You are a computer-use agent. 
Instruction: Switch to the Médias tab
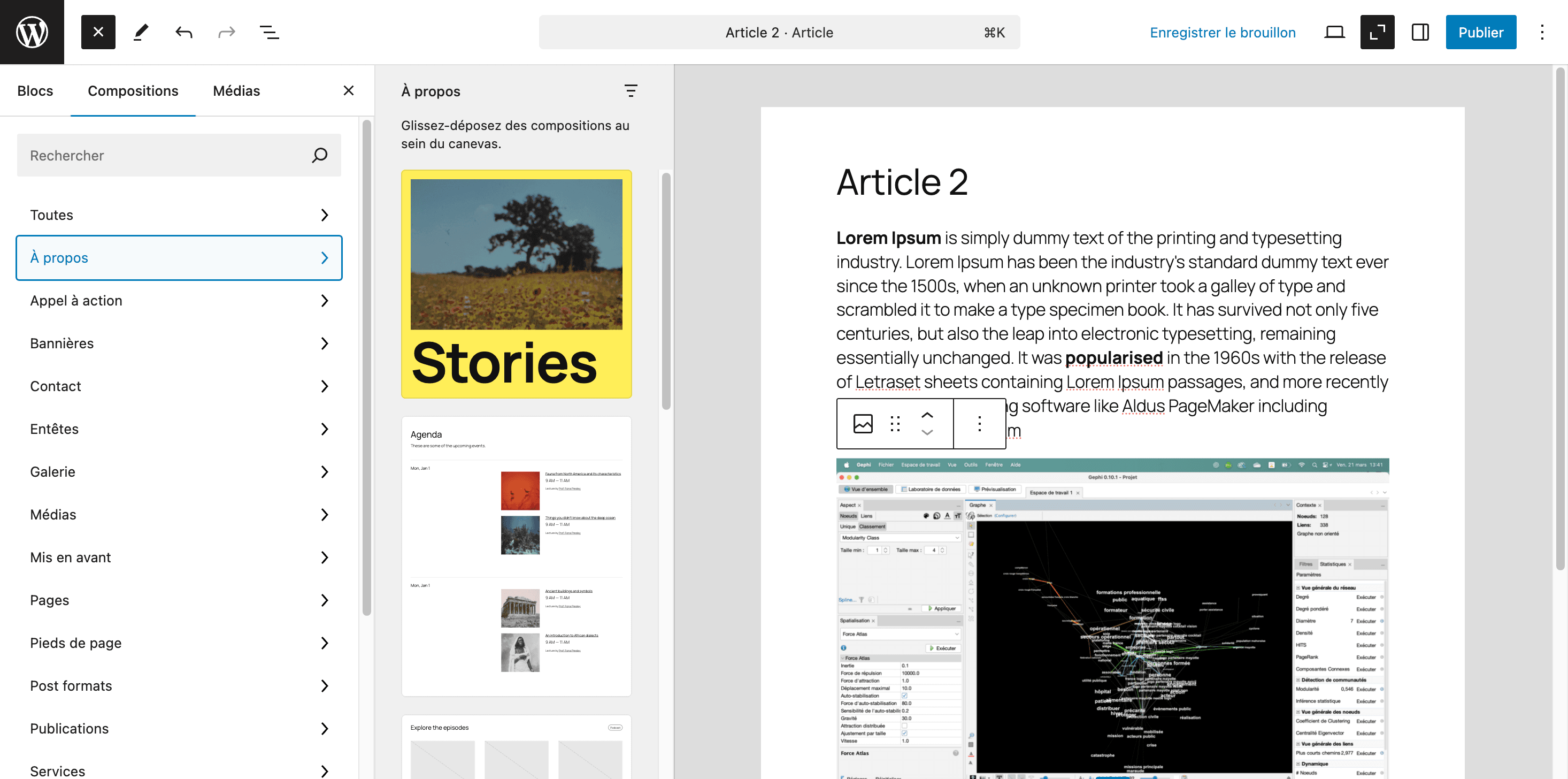tap(236, 91)
